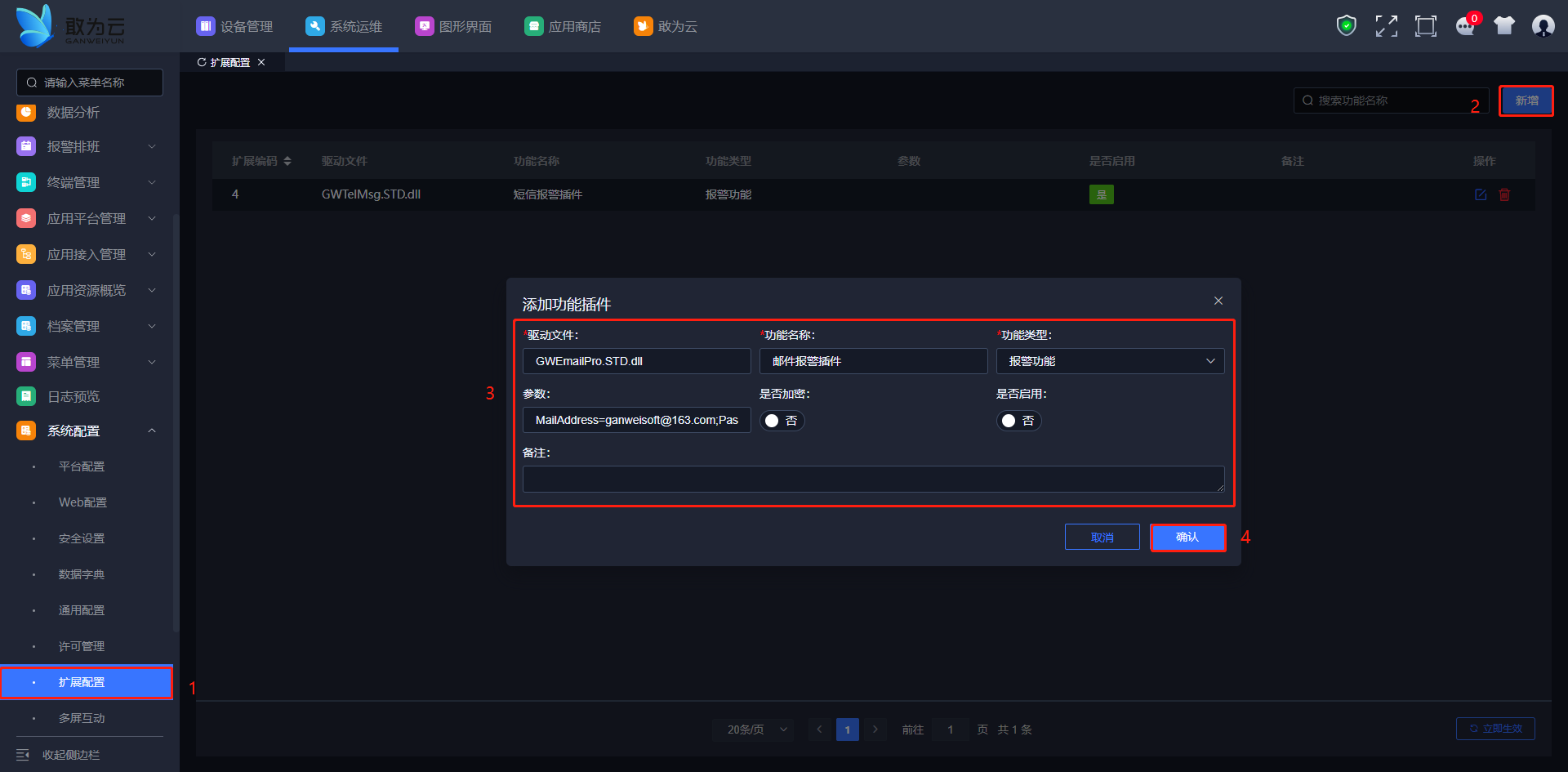Enter fullscreen using the expand arrows icon
The height and width of the screenshot is (772, 1568).
tap(1386, 26)
